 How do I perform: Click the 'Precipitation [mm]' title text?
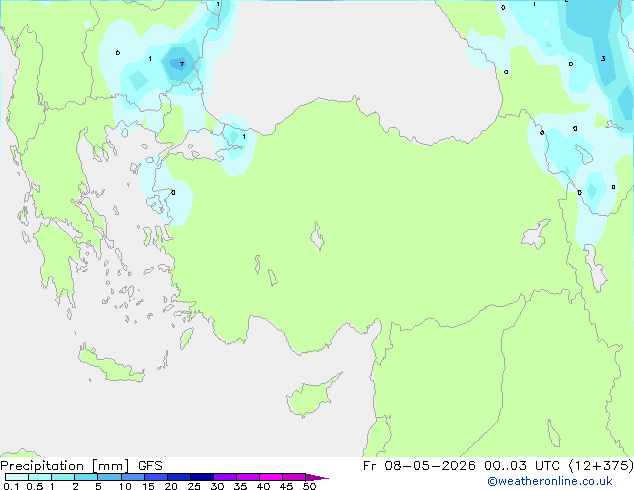(x=65, y=466)
